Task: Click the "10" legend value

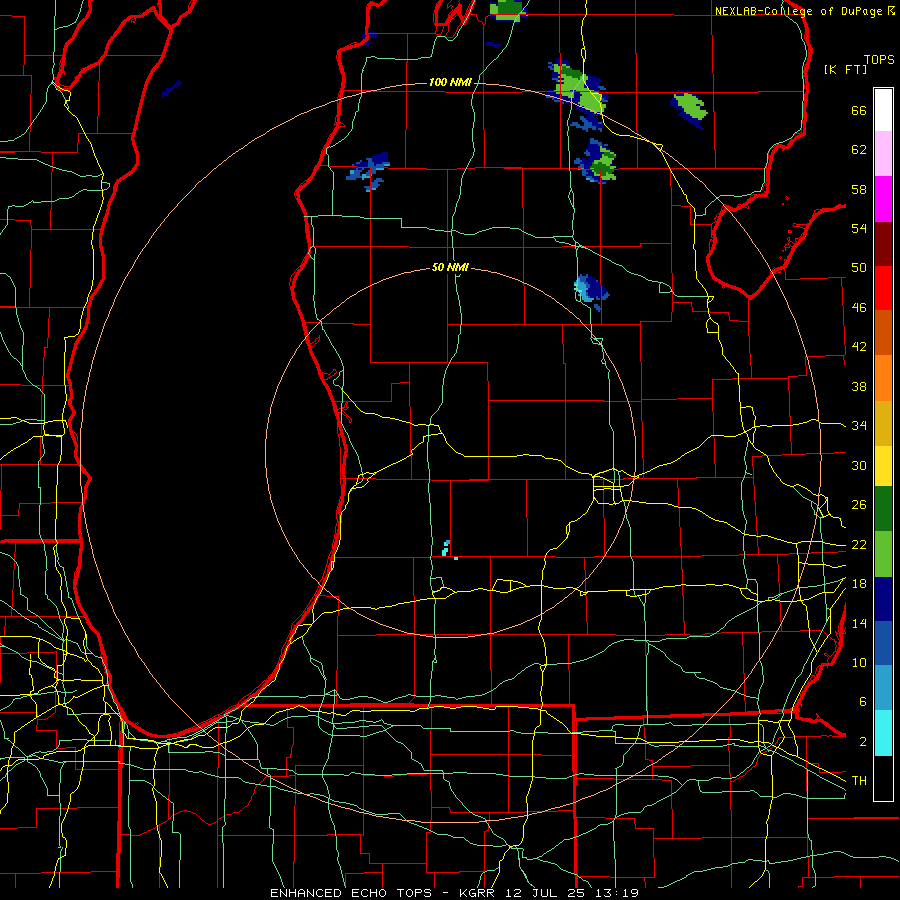Action: click(859, 662)
